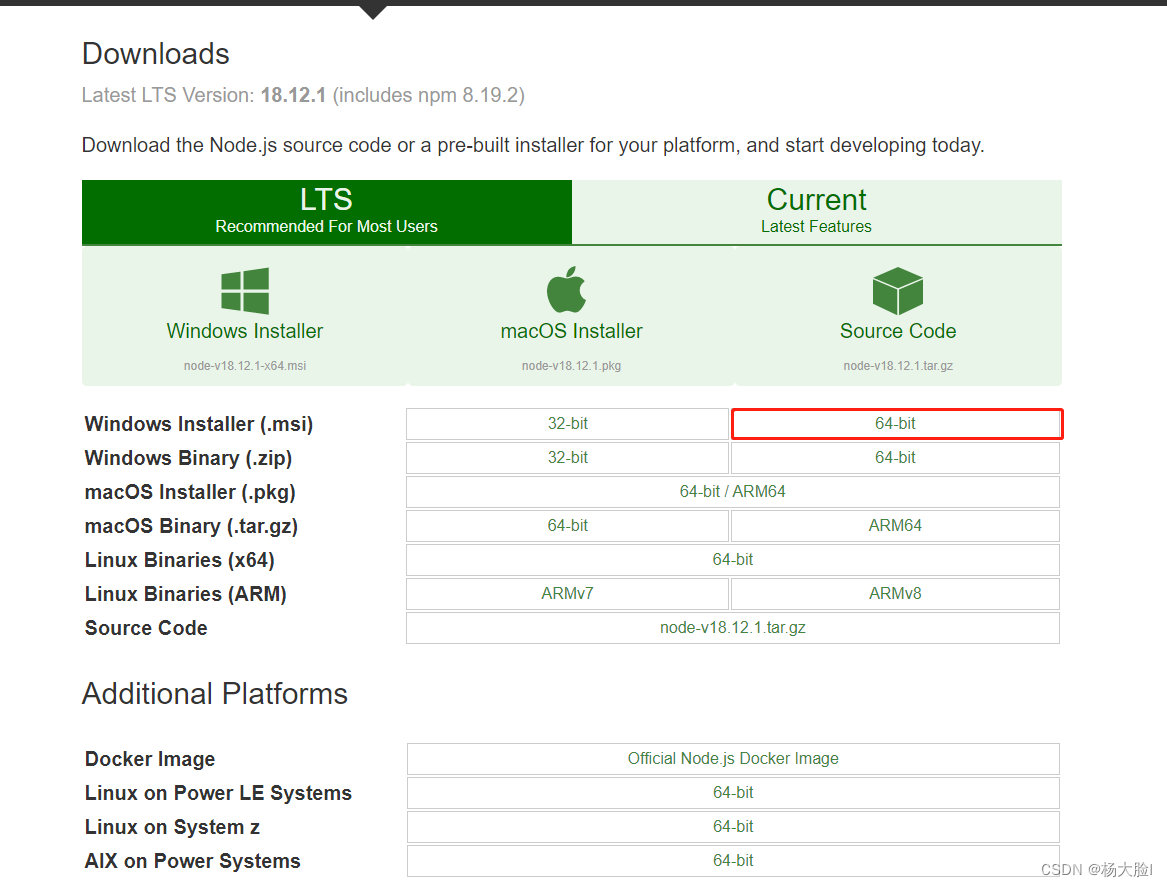Image resolution: width=1167 pixels, height=887 pixels.
Task: Open the Windows Installer link text
Action: pos(245,331)
